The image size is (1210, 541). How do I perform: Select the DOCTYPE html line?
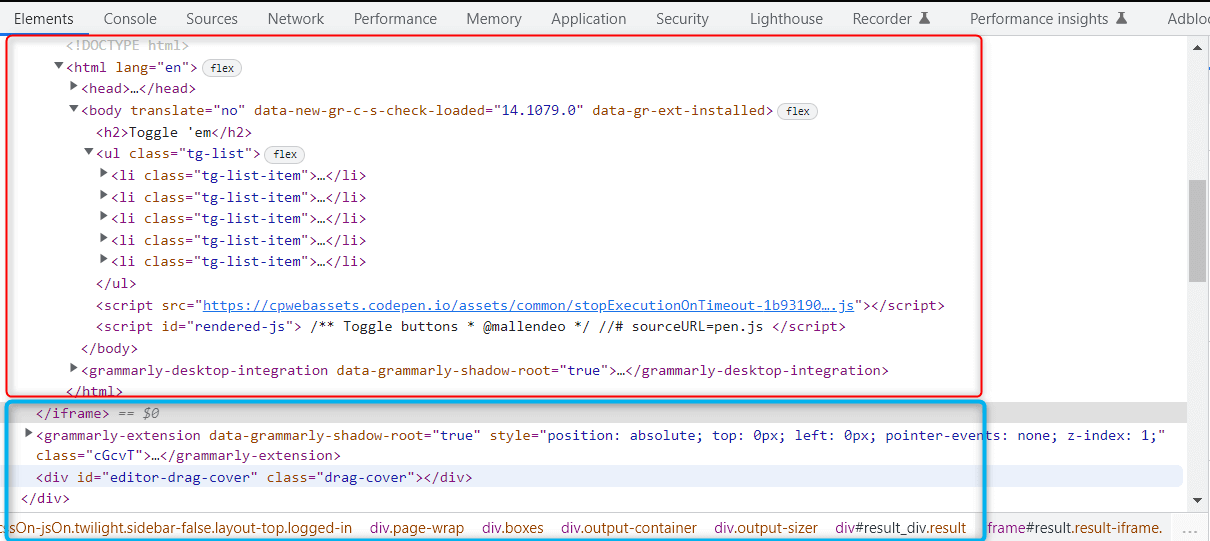[127, 45]
